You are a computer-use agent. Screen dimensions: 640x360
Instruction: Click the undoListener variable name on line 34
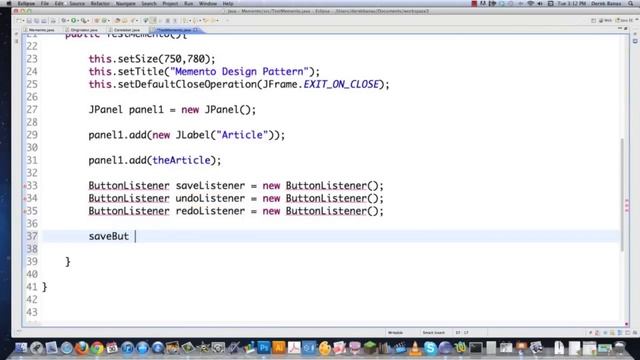pos(210,198)
